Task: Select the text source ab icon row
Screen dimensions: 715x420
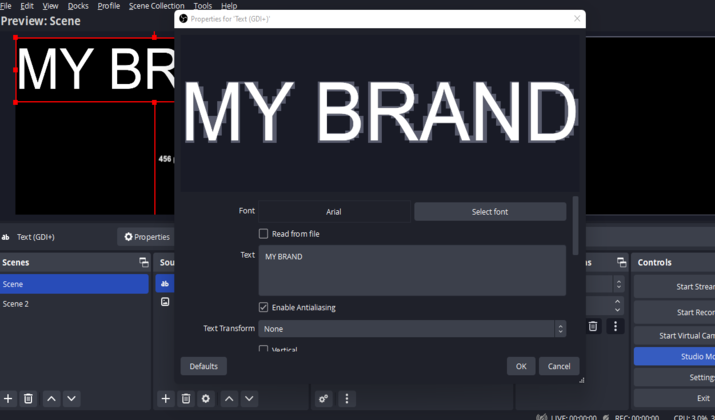Action: (x=165, y=284)
